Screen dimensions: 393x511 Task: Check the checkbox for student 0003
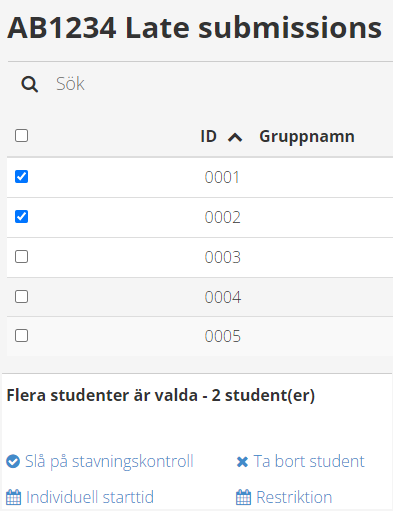click(x=21, y=257)
